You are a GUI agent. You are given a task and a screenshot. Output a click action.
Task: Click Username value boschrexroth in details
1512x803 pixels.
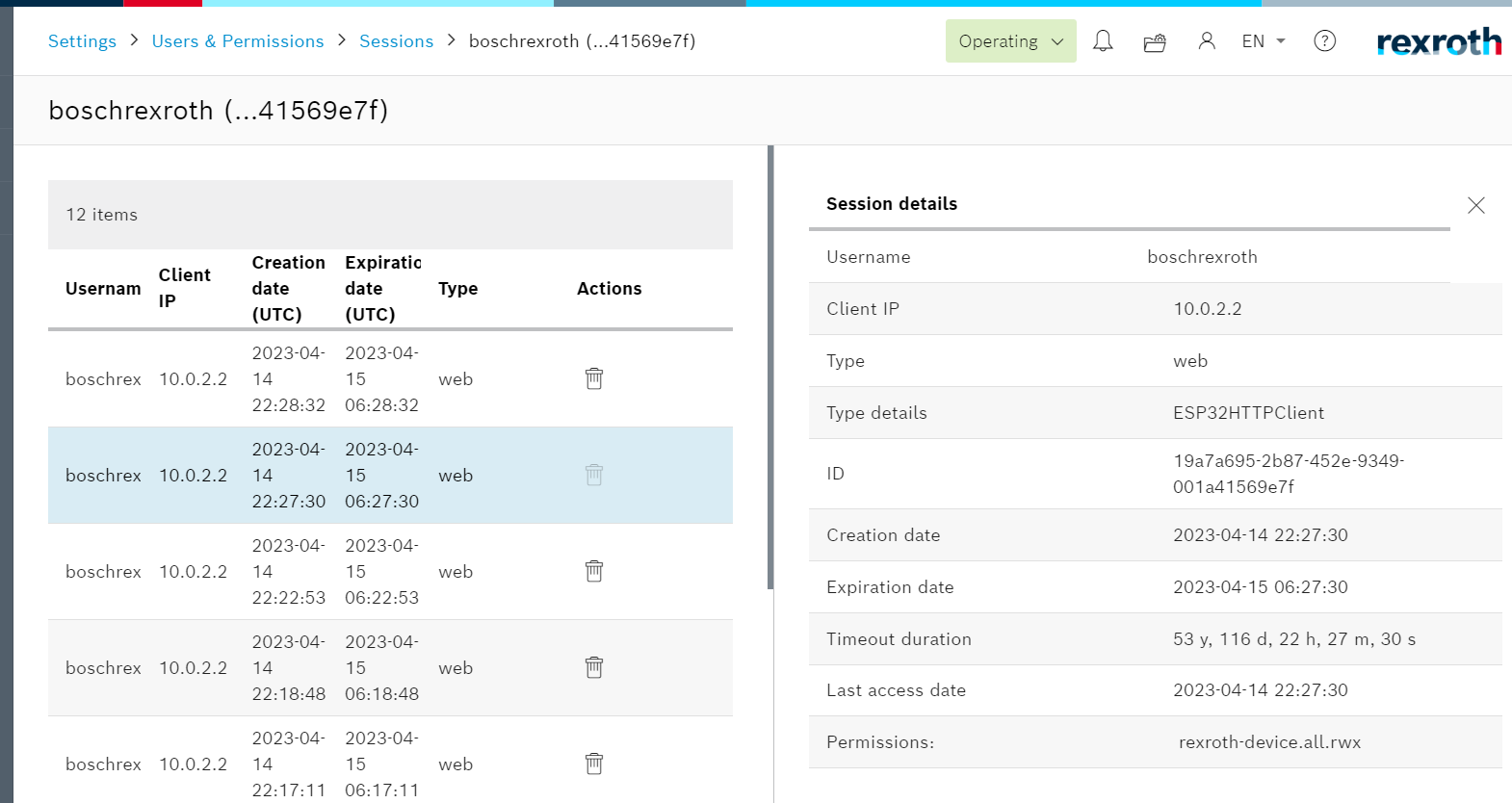(x=1202, y=257)
